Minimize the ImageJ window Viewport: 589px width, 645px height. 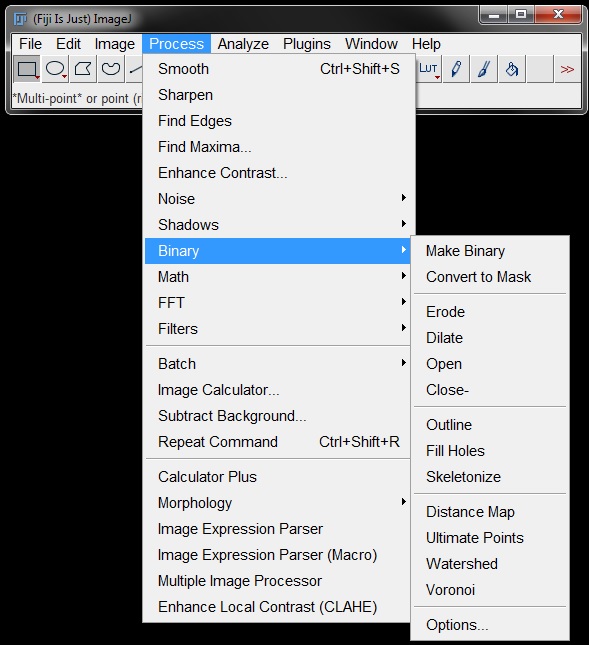[x=494, y=15]
